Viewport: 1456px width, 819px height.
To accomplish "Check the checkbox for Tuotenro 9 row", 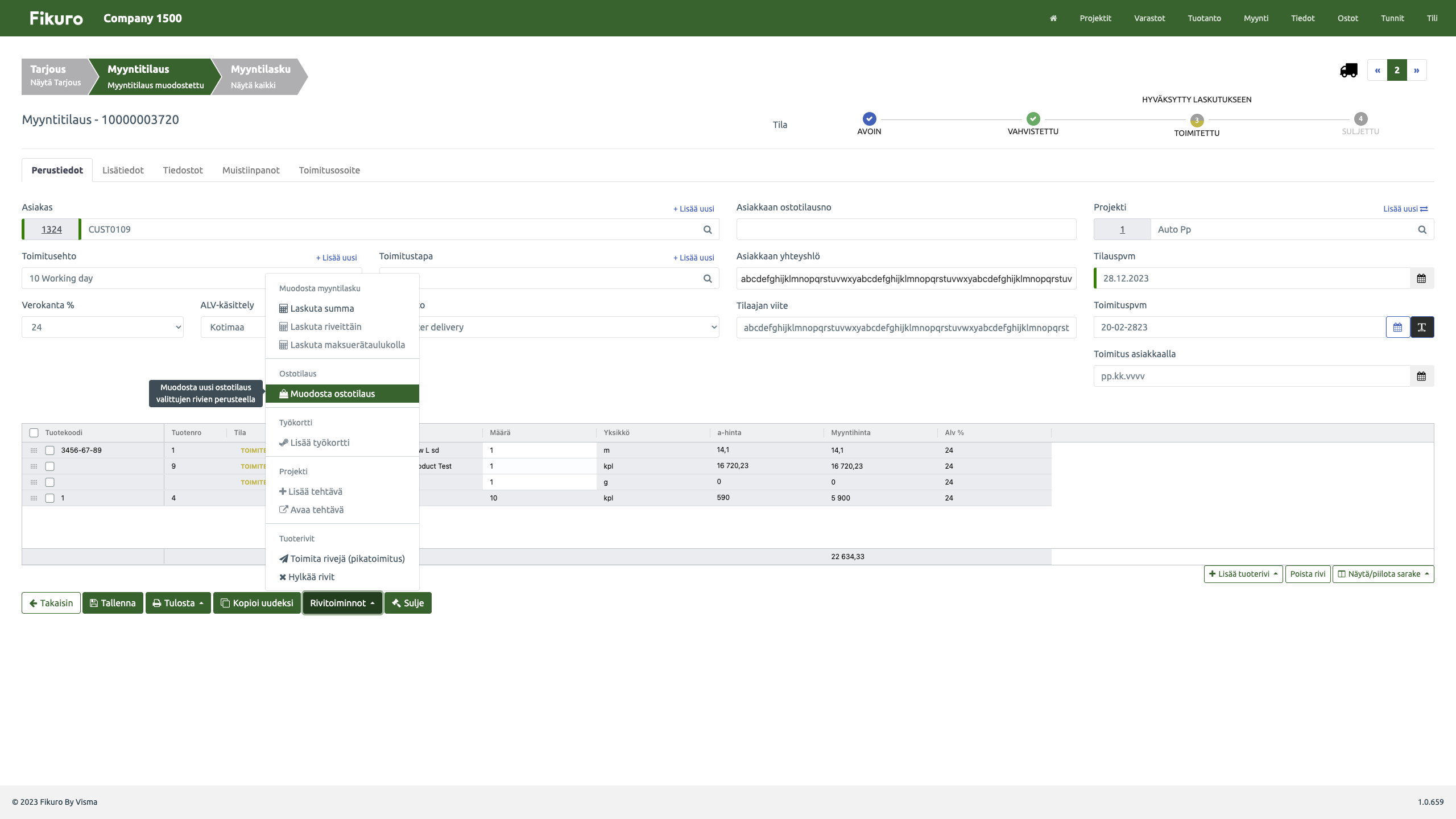I will pos(49,466).
